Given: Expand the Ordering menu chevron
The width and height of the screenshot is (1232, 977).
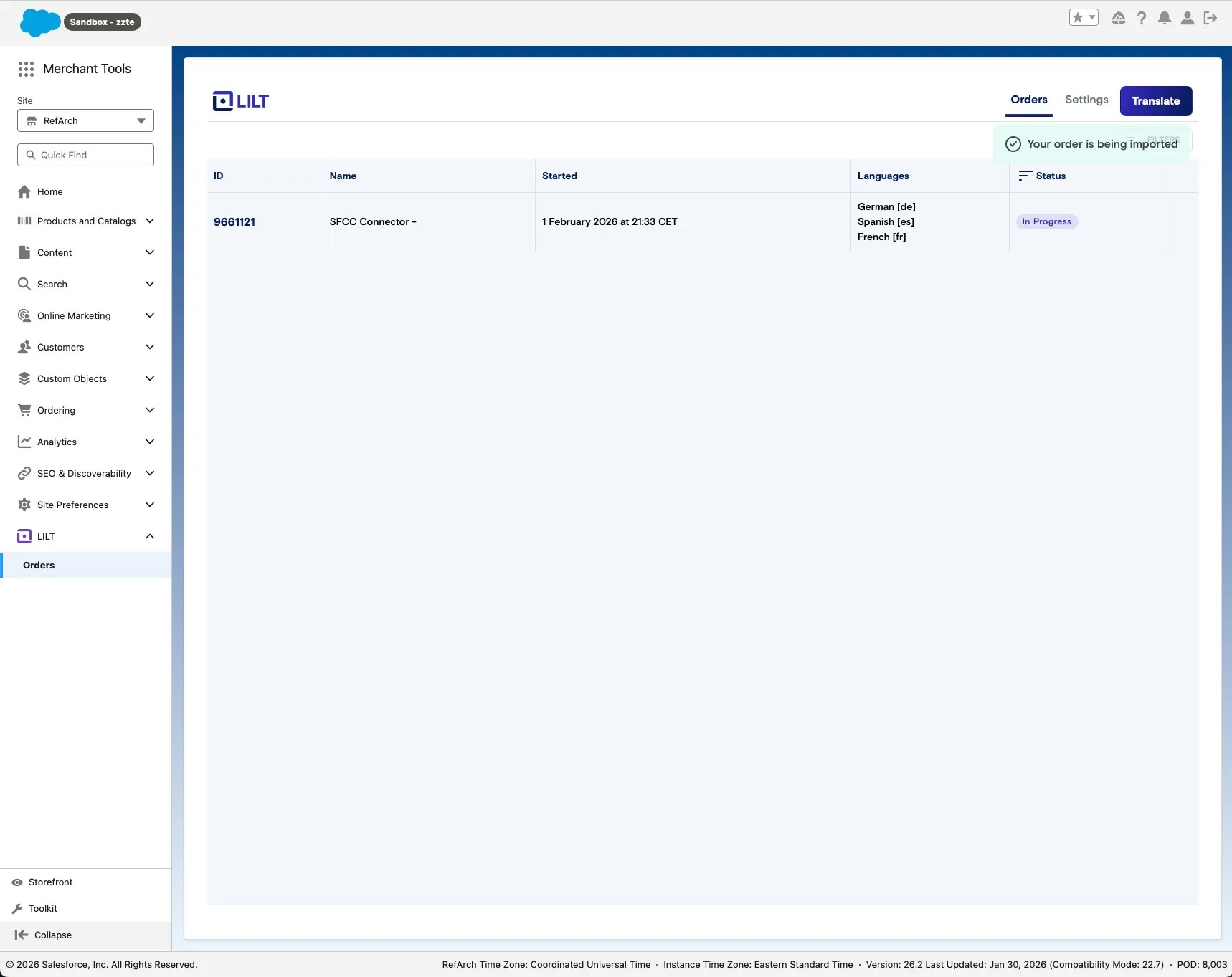Looking at the screenshot, I should [x=150, y=410].
